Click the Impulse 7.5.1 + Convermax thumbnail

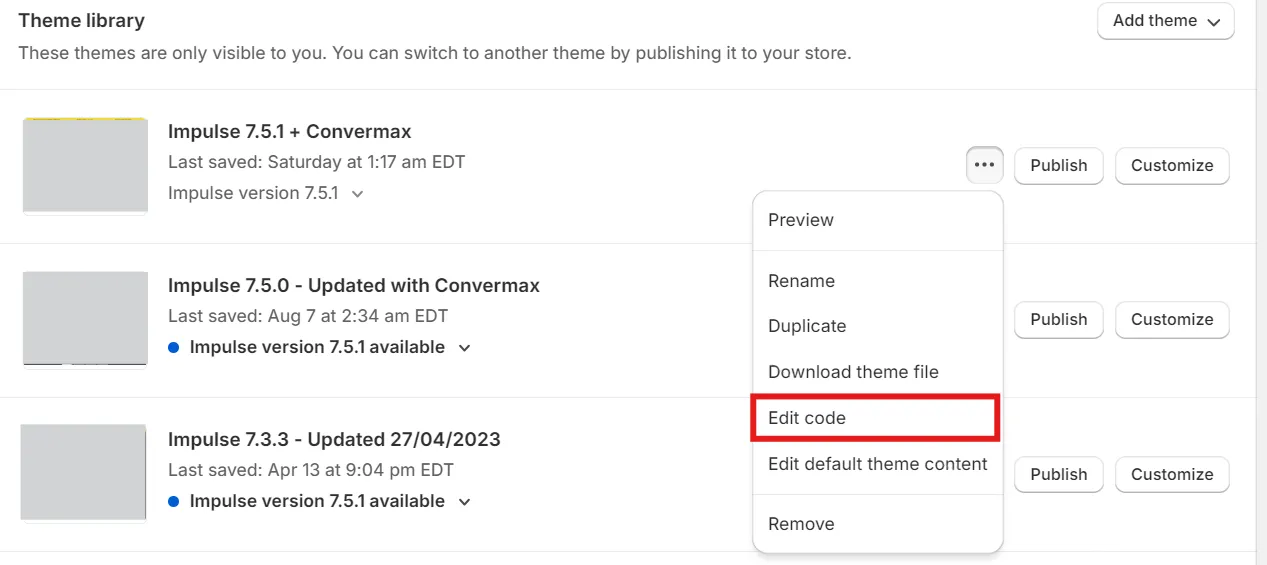tap(85, 165)
